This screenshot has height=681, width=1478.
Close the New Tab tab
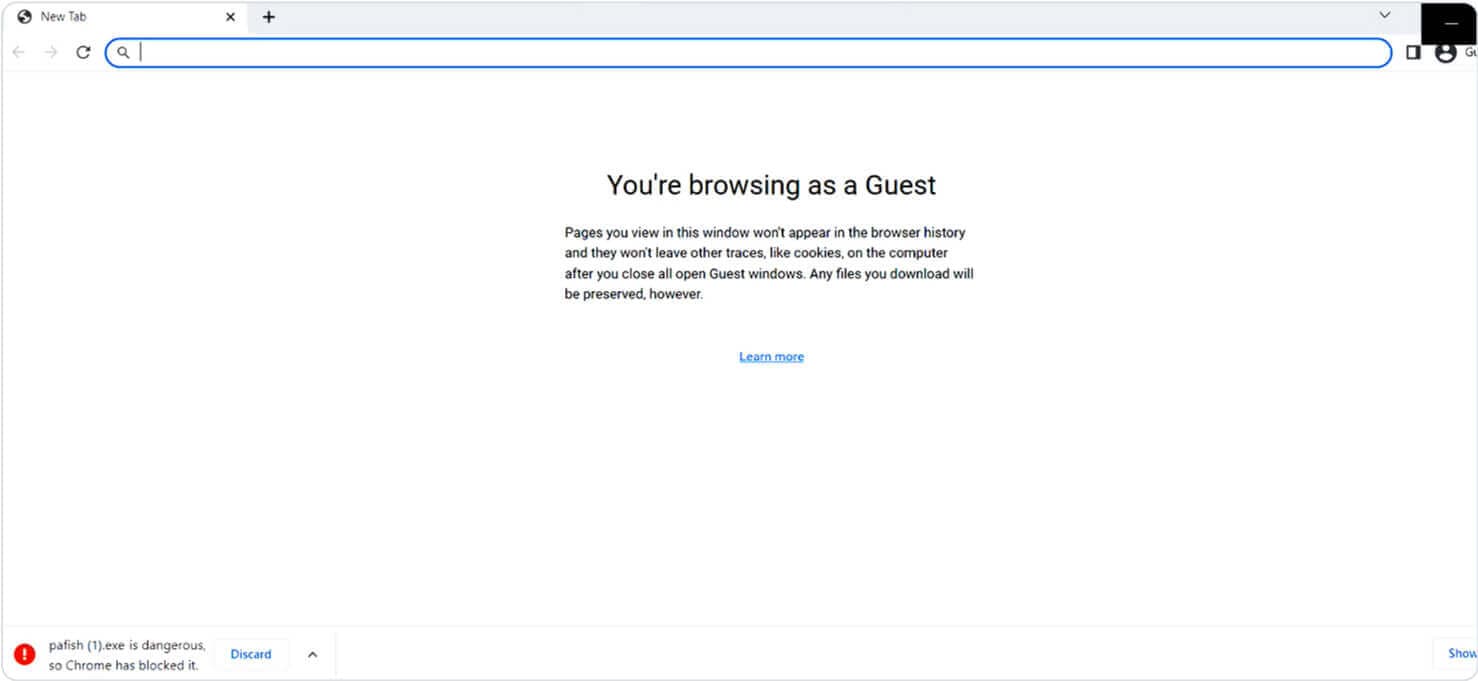tap(230, 17)
